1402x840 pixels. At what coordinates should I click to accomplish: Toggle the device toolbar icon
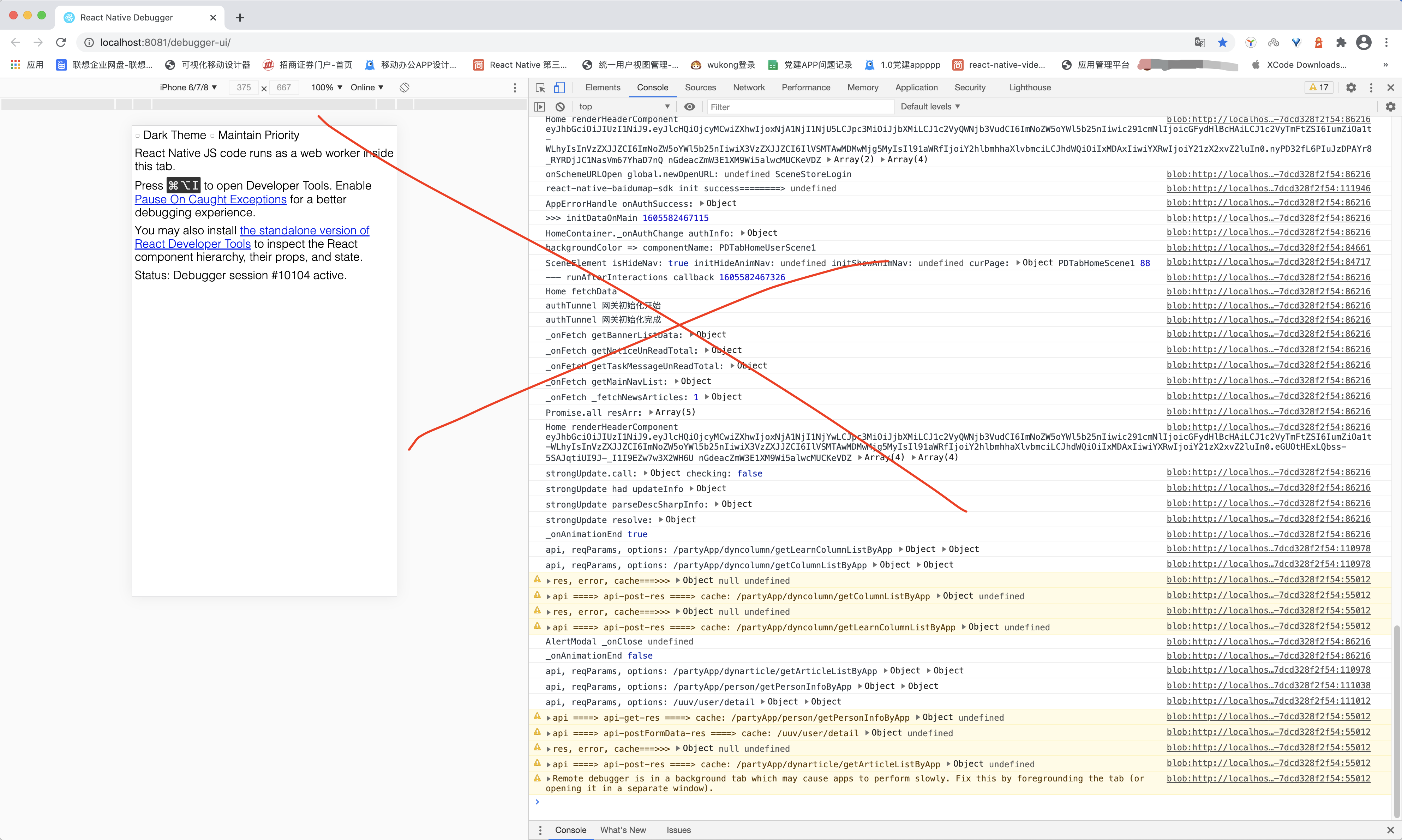559,88
